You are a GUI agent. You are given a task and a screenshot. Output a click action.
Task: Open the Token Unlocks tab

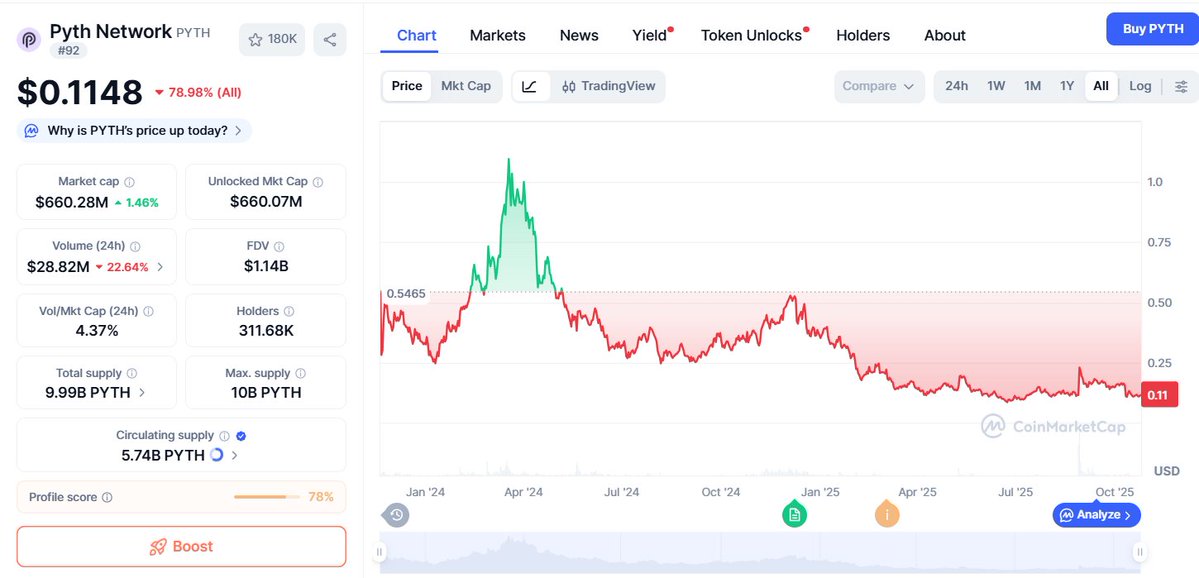point(752,35)
